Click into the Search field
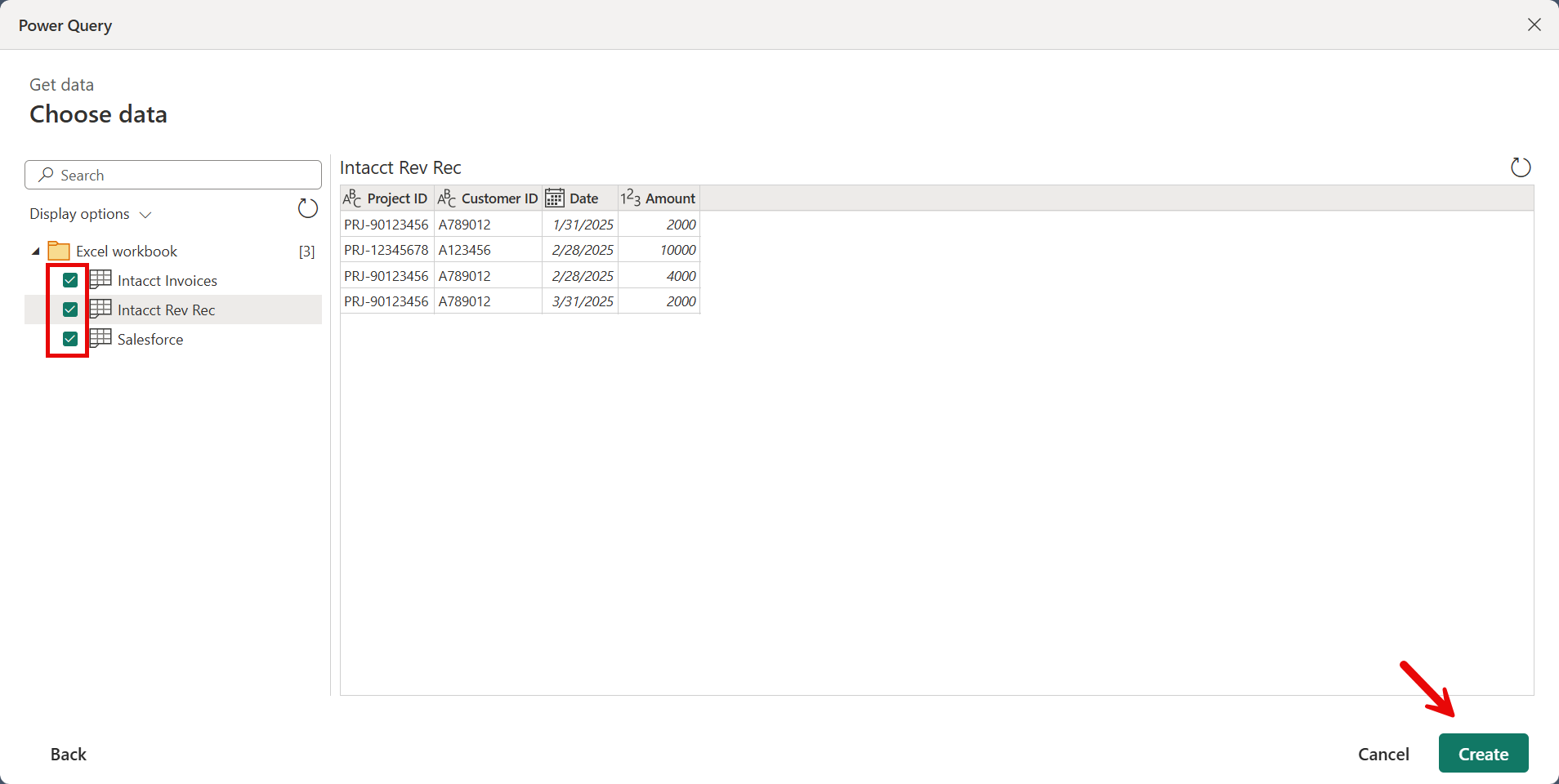The width and height of the screenshot is (1559, 784). (172, 174)
